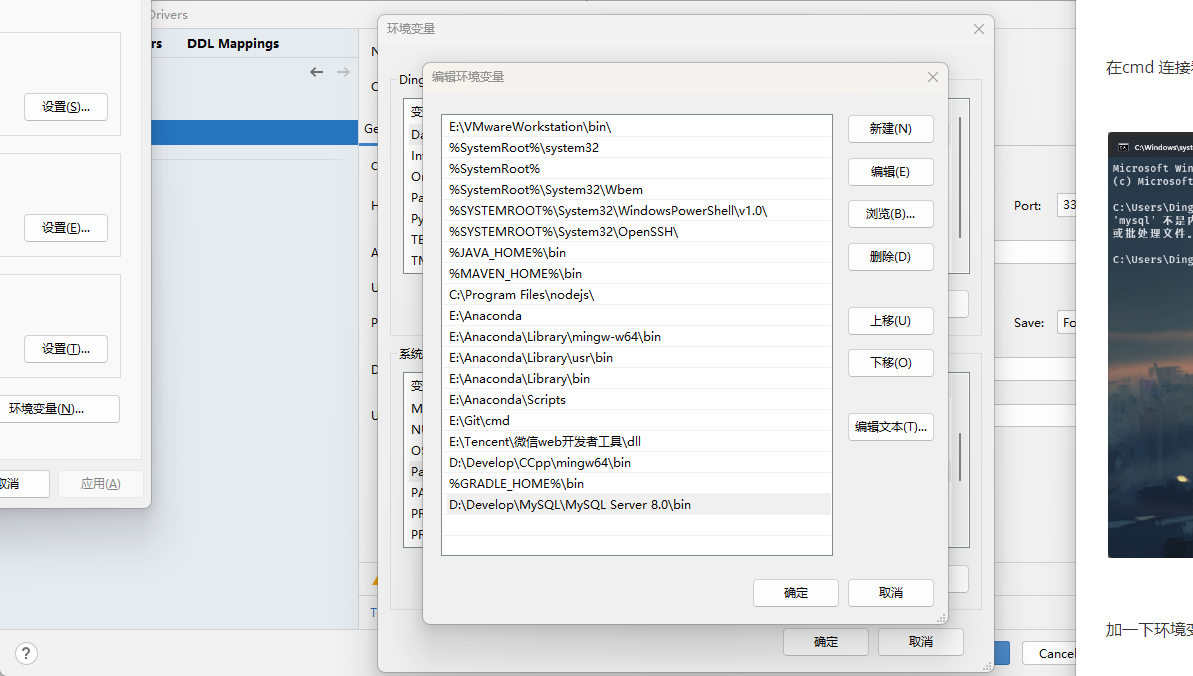
Task: Select the MySQL Server 8.0 bin path entry
Action: click(568, 504)
